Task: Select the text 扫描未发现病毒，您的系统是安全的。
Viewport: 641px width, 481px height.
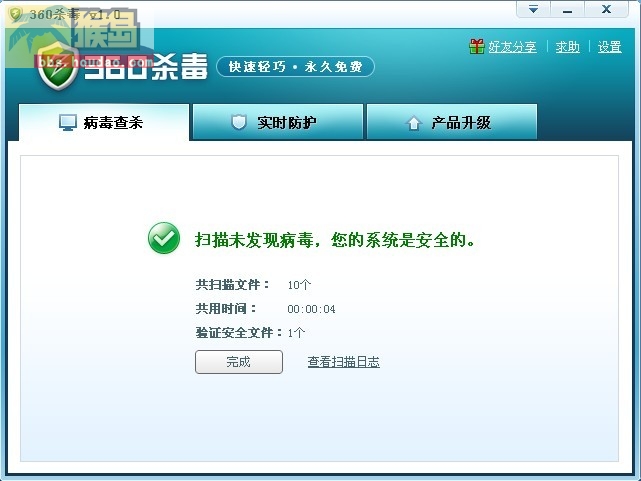Action: (335, 240)
